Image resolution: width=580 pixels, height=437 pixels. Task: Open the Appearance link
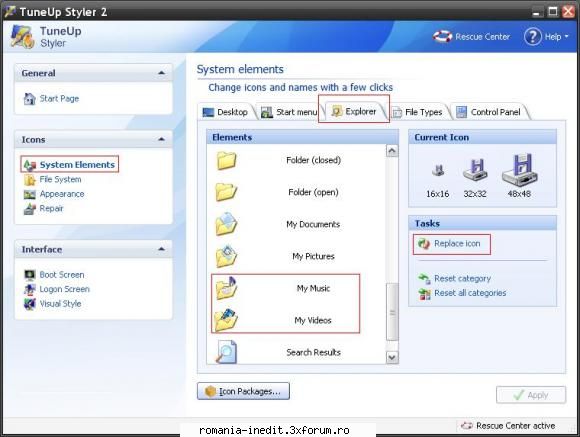pyautogui.click(x=62, y=194)
